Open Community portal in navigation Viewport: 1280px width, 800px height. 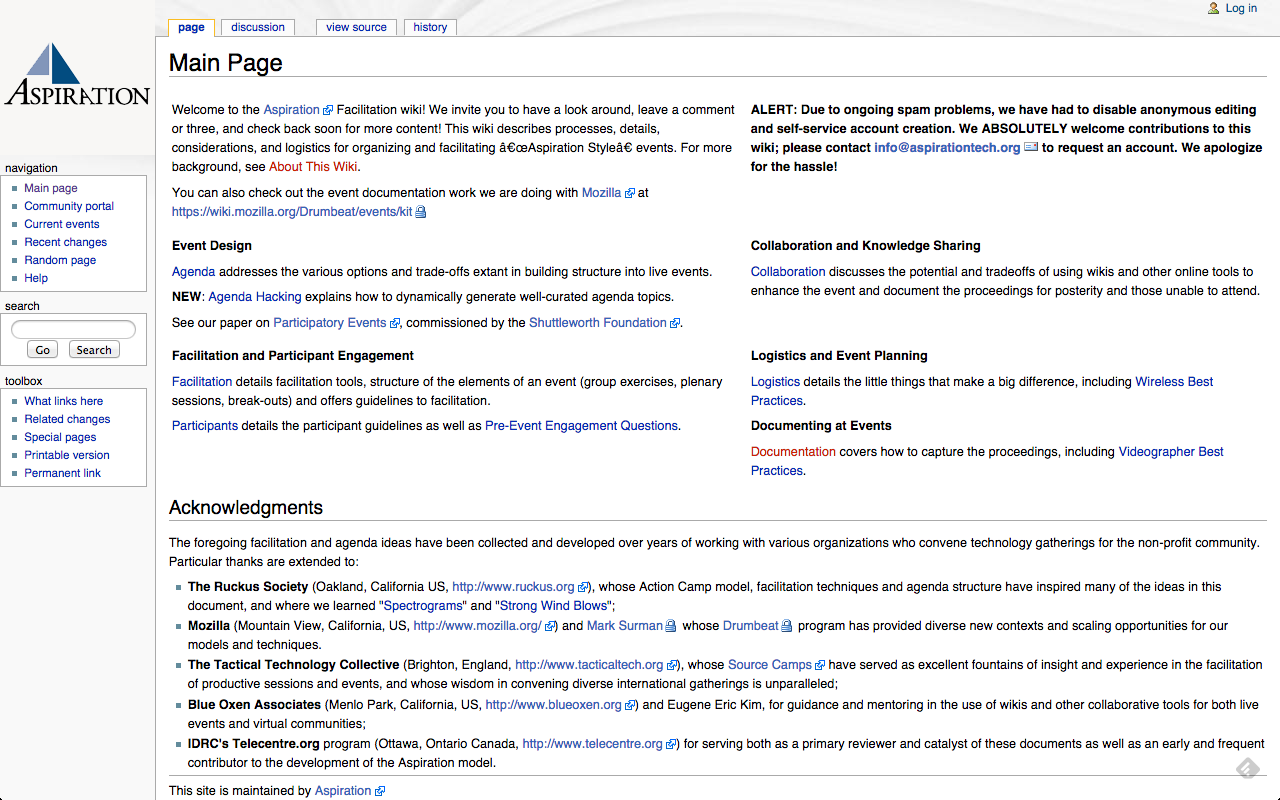click(69, 206)
